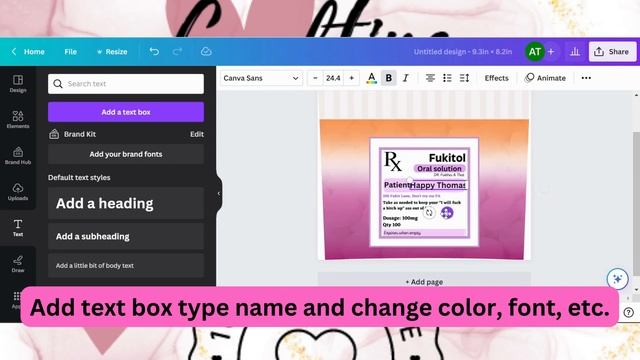Image resolution: width=640 pixels, height=360 pixels.
Task: Open the Elements sidebar panel
Action: tap(18, 120)
